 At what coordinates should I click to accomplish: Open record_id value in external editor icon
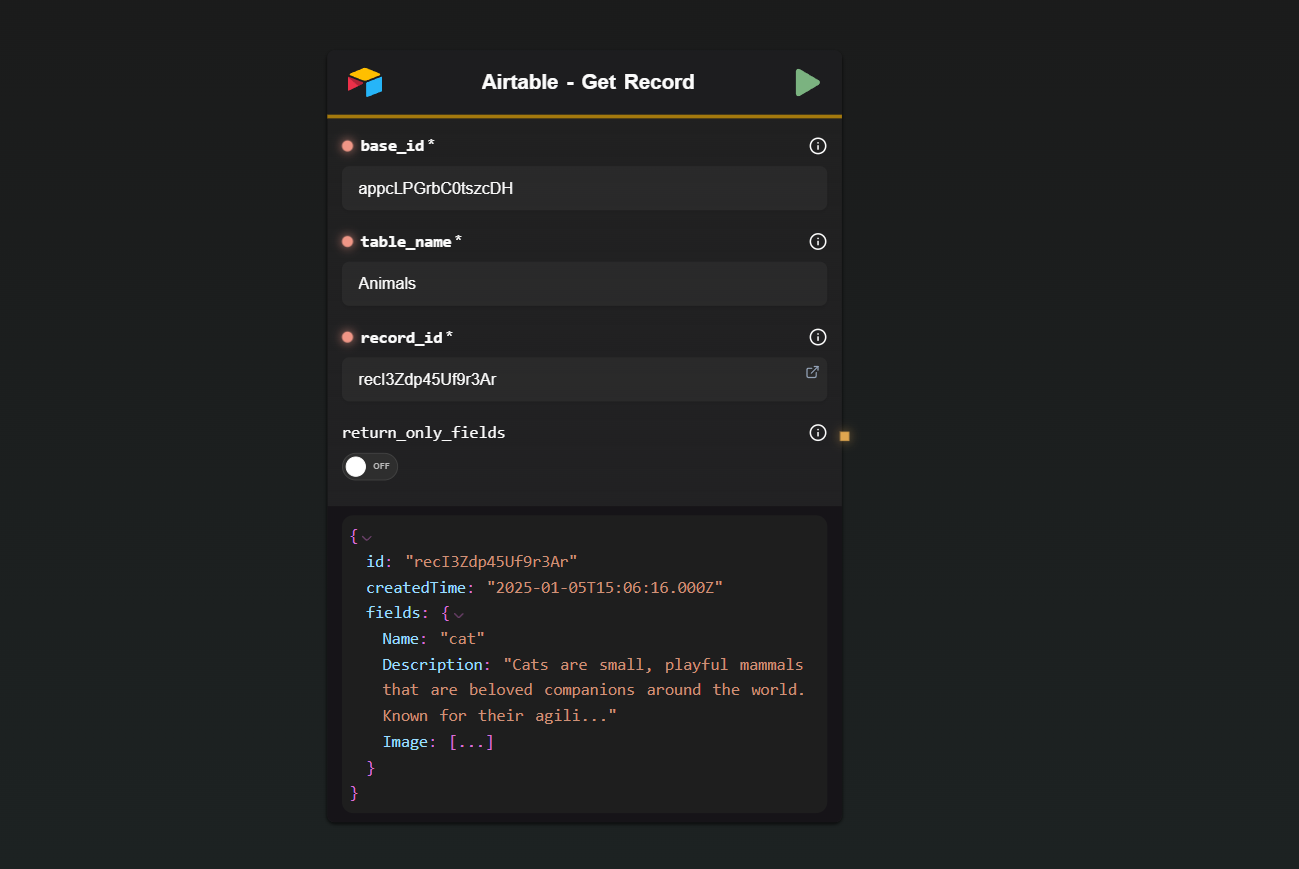(x=812, y=372)
